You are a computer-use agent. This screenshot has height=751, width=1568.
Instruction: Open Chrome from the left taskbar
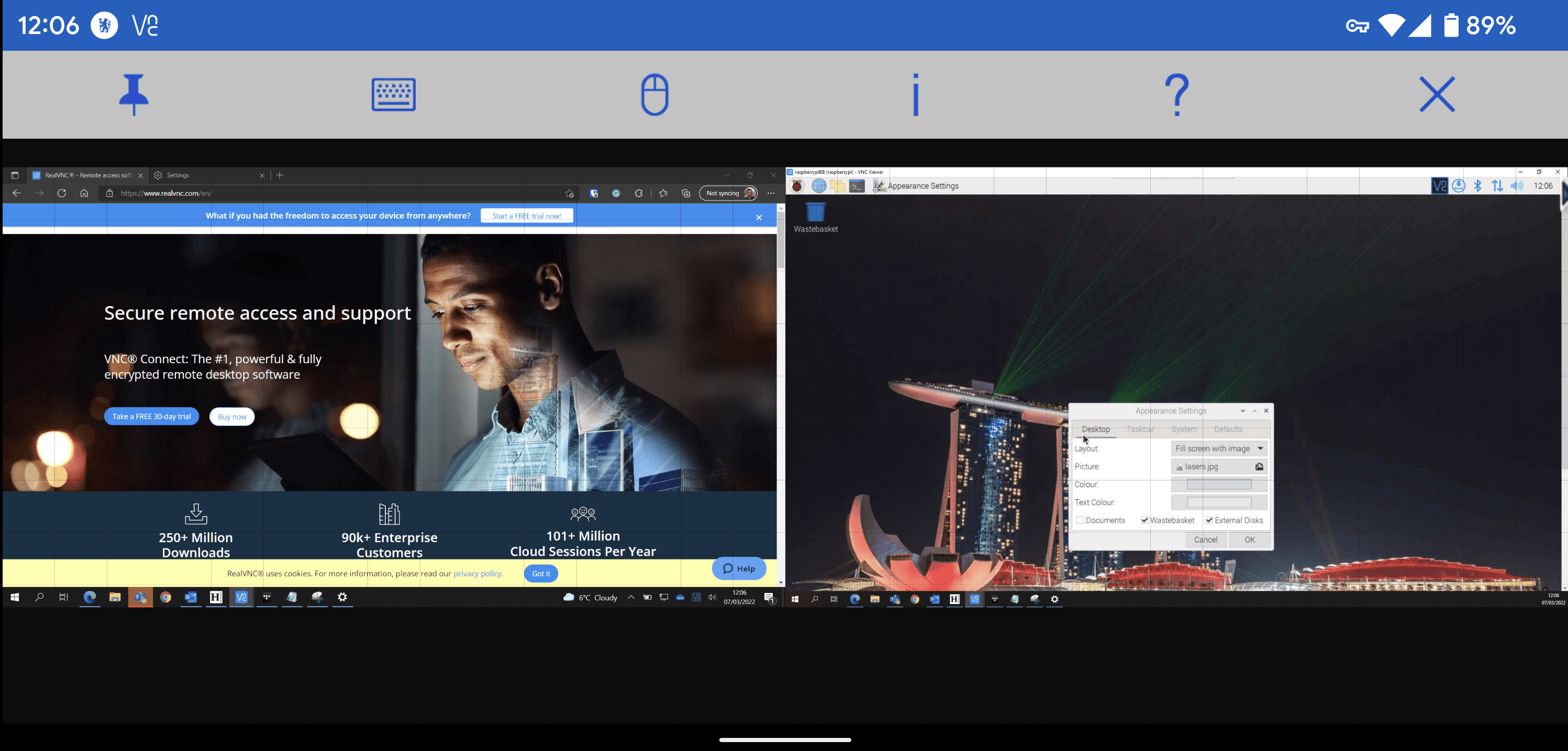(165, 597)
